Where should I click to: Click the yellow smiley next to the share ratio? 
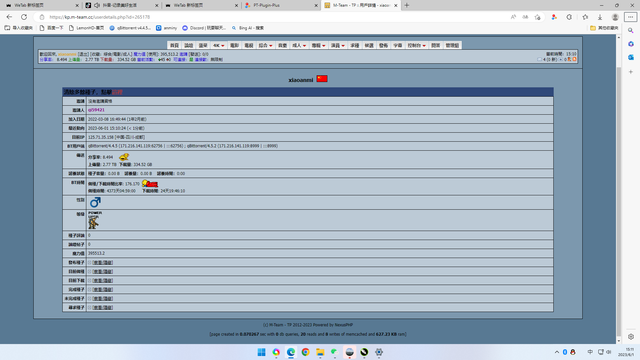[124, 157]
